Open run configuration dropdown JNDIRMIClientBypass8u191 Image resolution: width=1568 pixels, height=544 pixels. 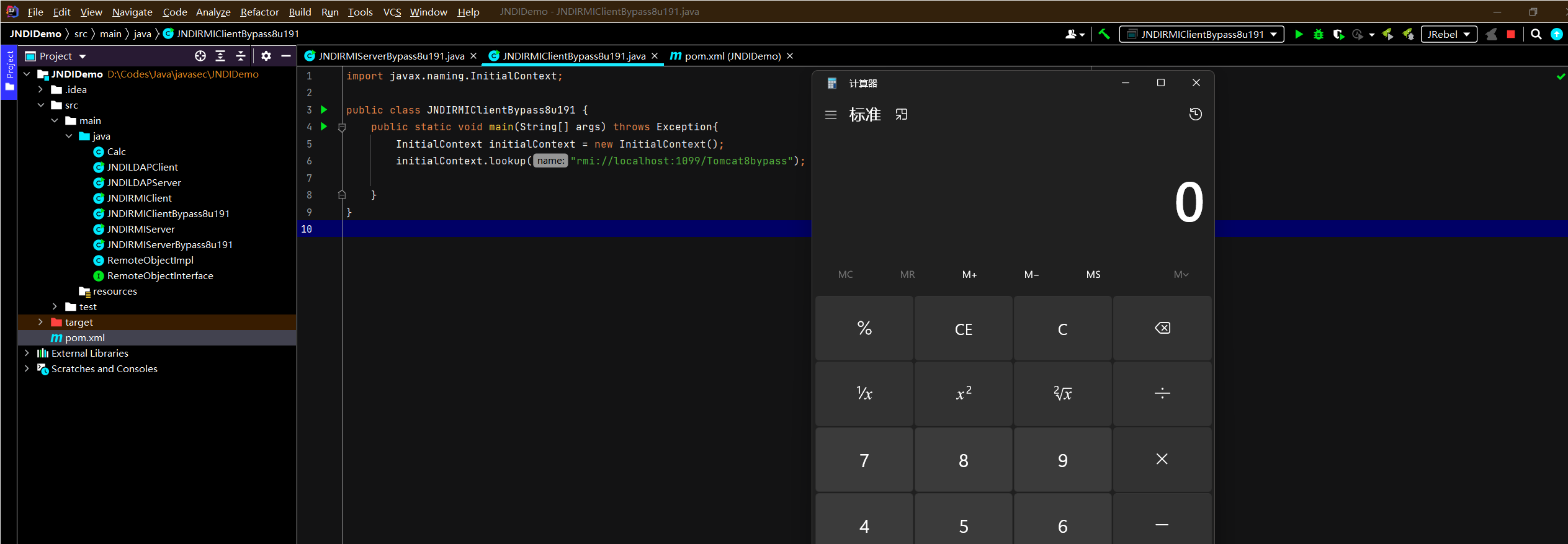[x=1201, y=34]
